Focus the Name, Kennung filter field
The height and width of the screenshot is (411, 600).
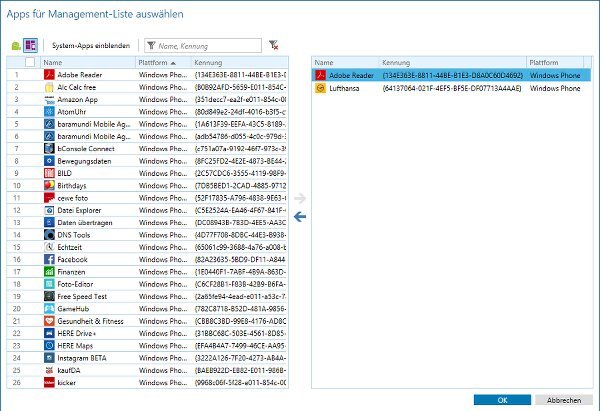coord(203,46)
